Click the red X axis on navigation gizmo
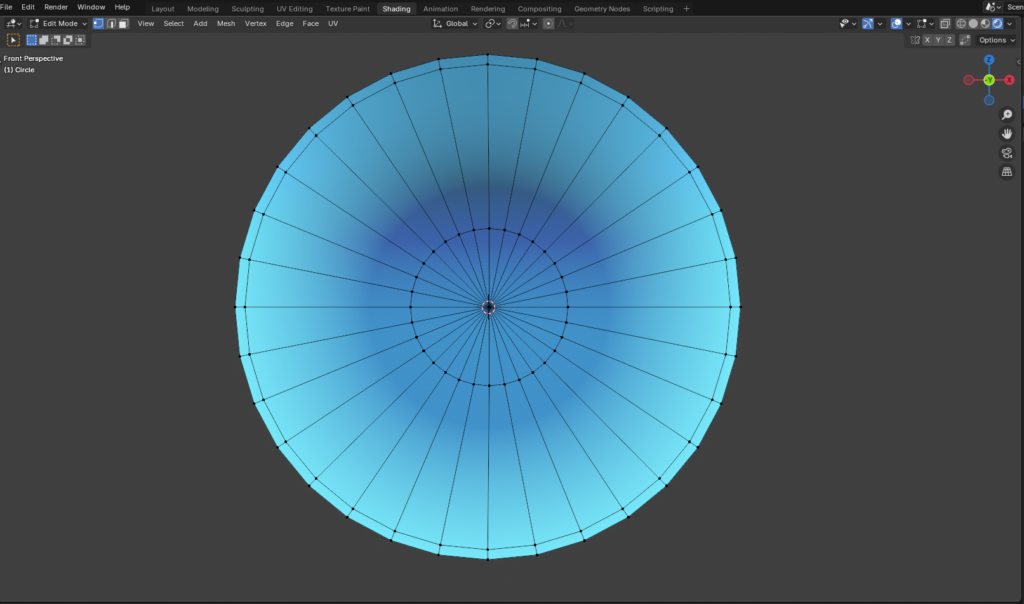Image resolution: width=1024 pixels, height=604 pixels. pyautogui.click(x=1010, y=80)
